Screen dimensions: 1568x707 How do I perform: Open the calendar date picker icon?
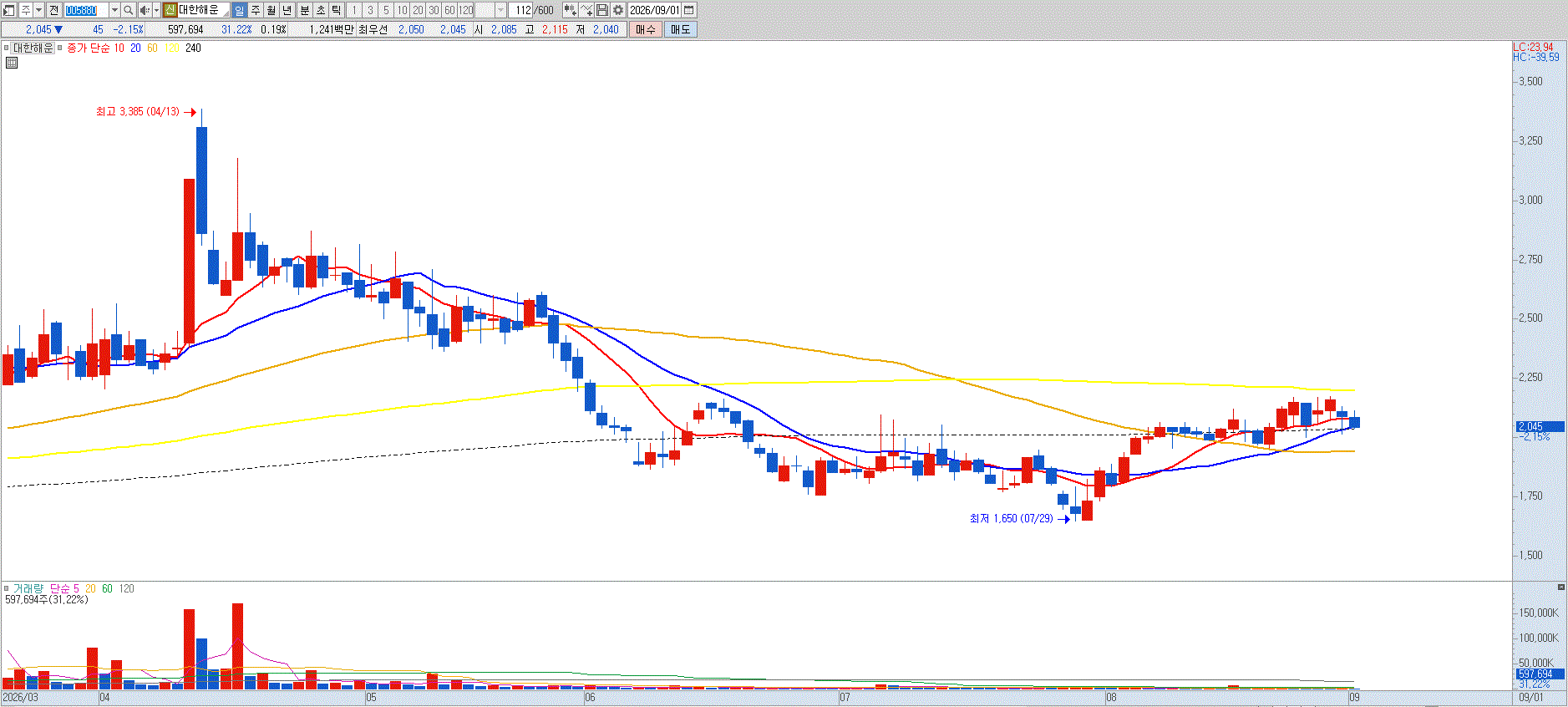688,10
